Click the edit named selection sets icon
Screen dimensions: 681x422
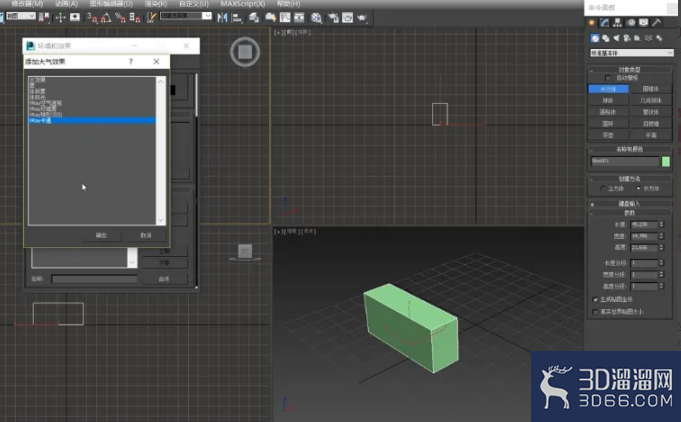coord(151,17)
